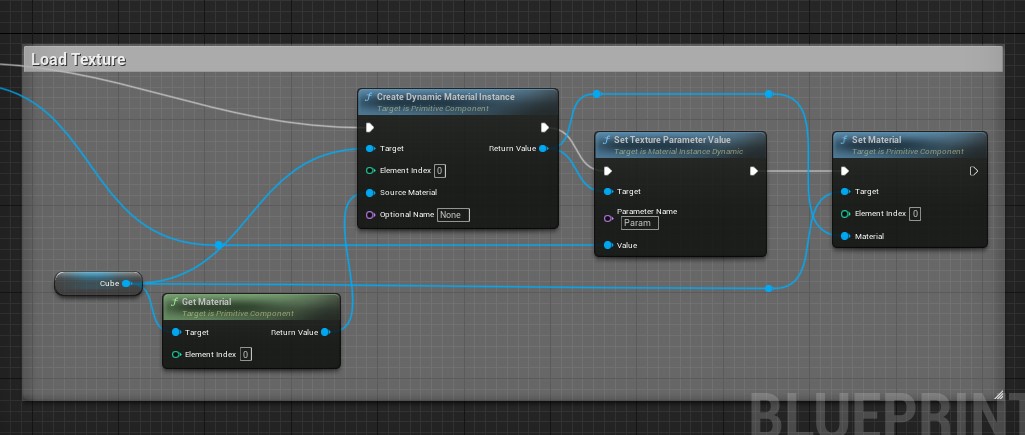The height and width of the screenshot is (435, 1025).
Task: Click the Source Material input pin
Action: click(x=370, y=192)
